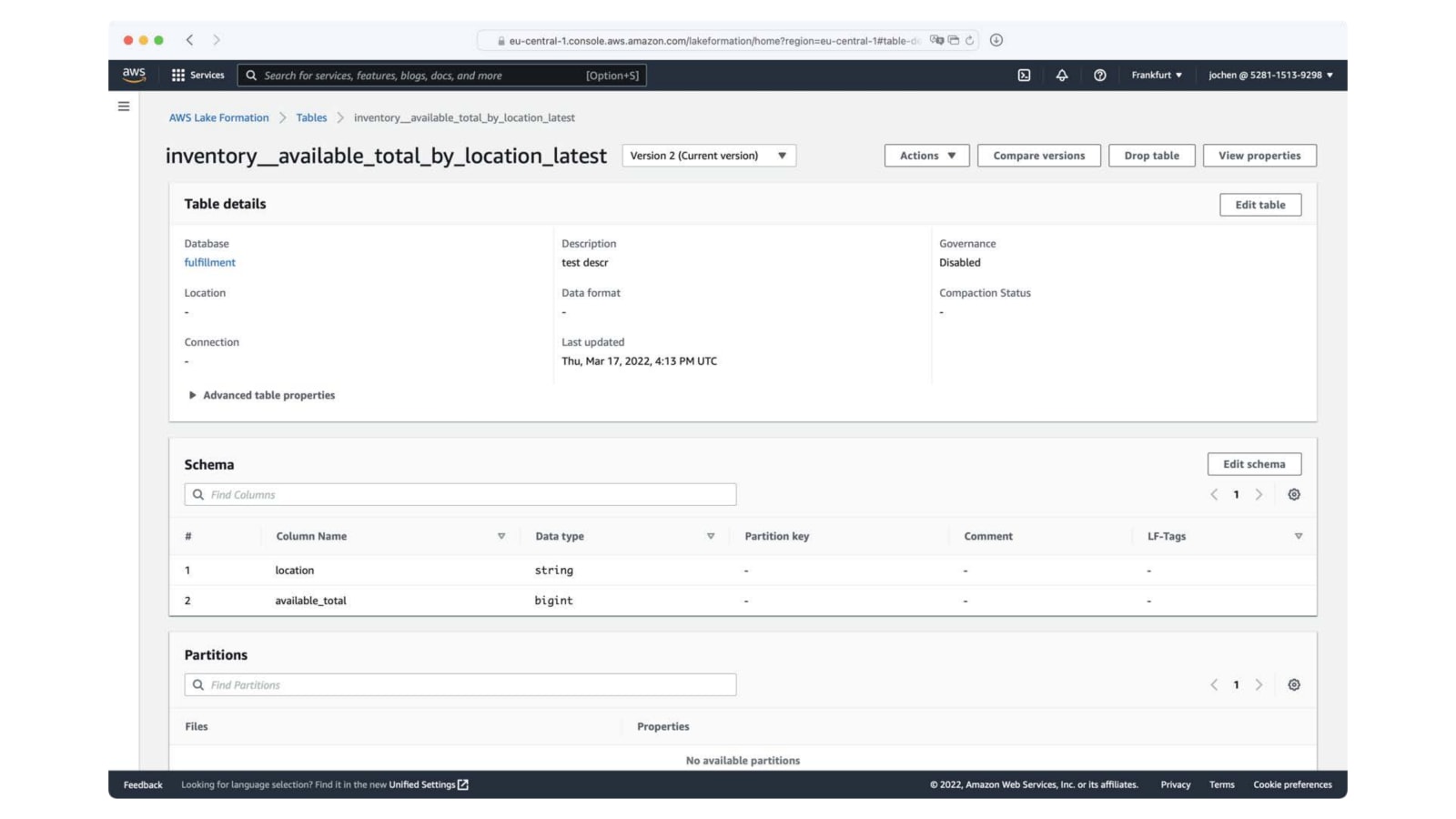This screenshot has width=1456, height=819.
Task: Open Cookie preferences in the footer
Action: pos(1292,785)
